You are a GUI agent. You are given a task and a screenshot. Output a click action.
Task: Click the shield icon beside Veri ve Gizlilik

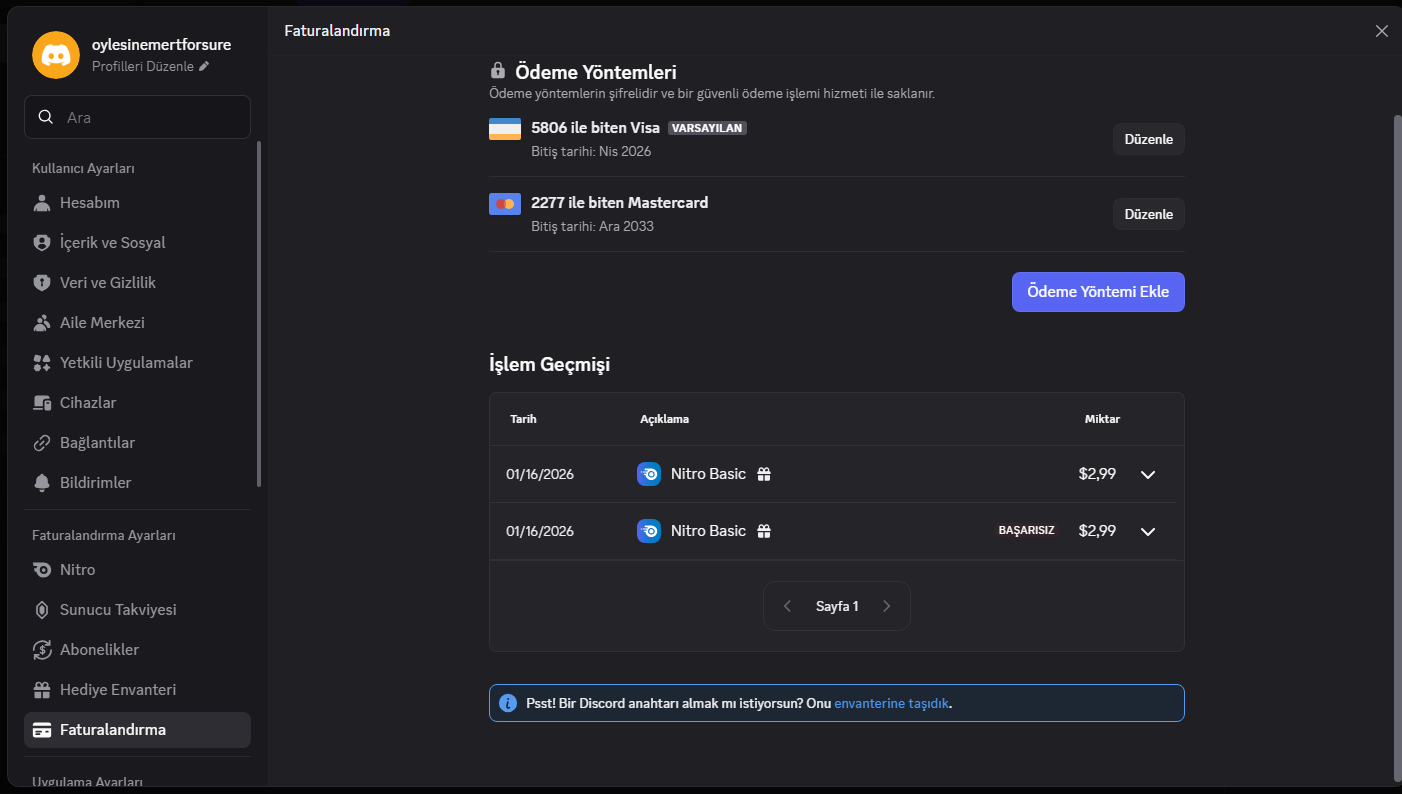coord(42,283)
